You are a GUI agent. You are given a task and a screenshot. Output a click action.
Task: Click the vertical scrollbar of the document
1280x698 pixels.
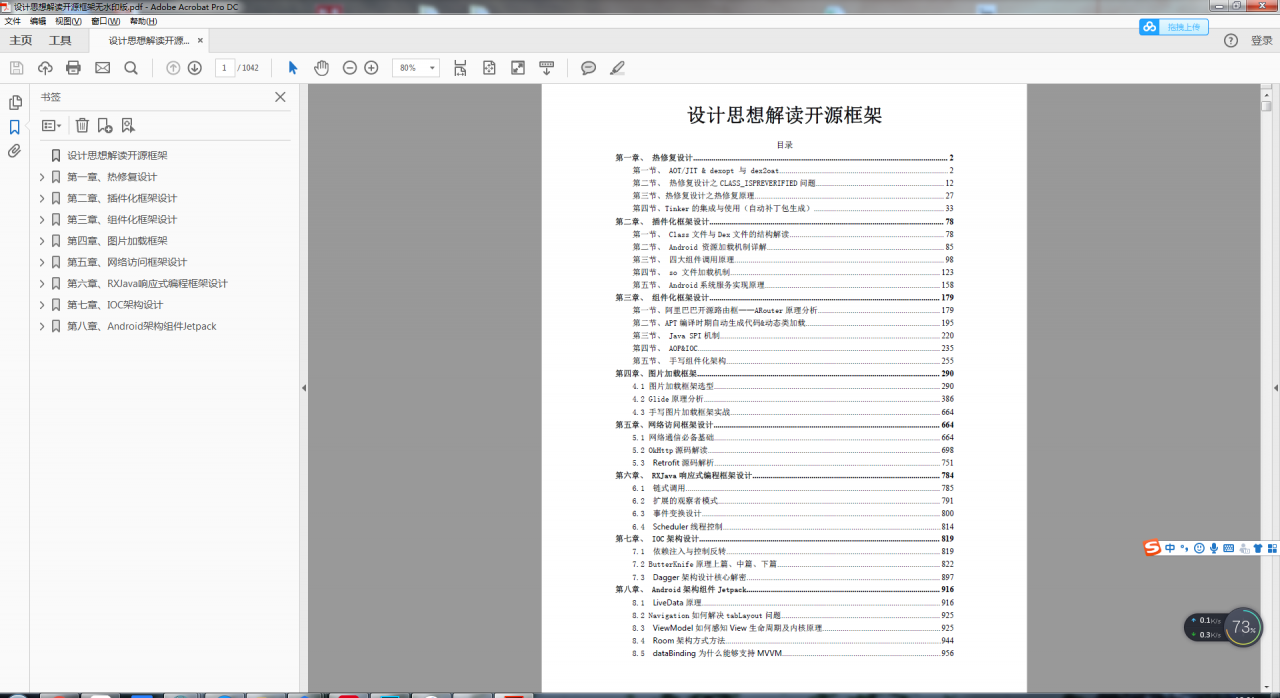[1266, 390]
